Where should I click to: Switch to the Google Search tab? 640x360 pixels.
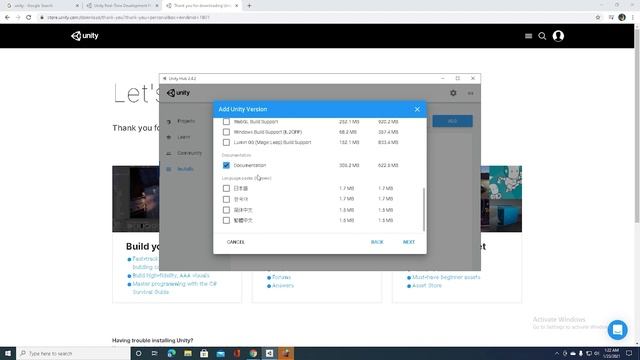click(41, 6)
